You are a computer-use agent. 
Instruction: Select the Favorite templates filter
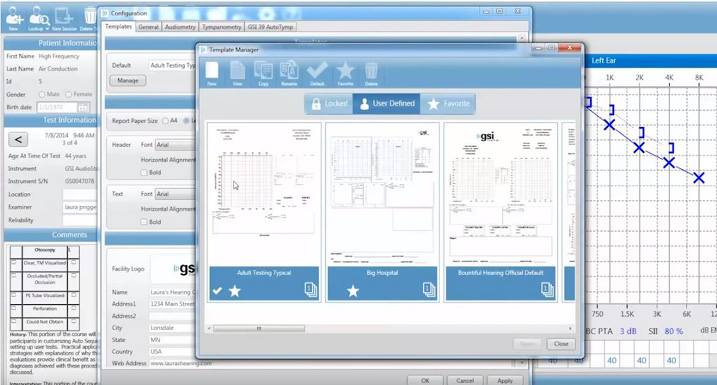tap(448, 104)
